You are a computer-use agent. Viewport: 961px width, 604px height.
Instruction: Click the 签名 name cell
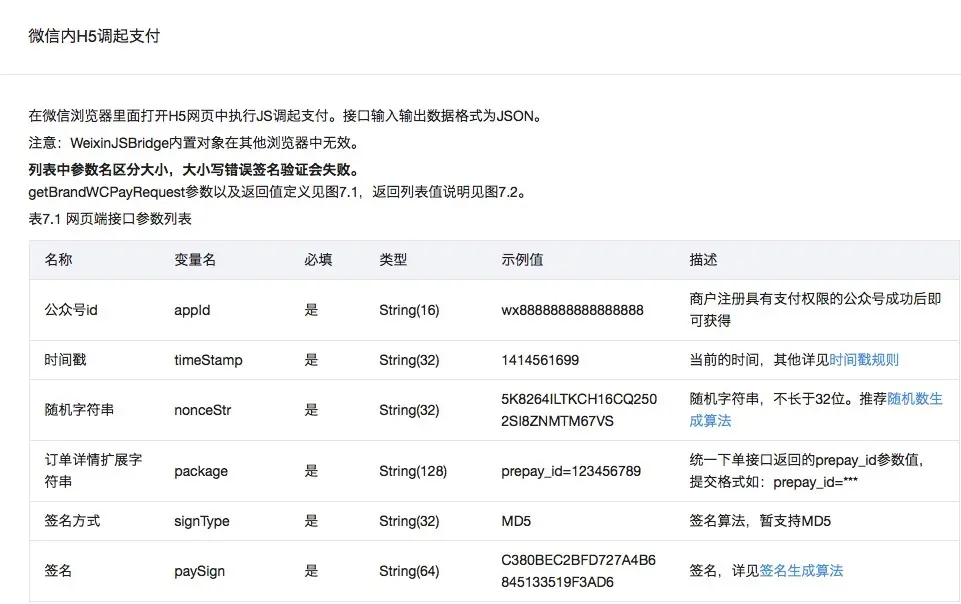pyautogui.click(x=58, y=570)
